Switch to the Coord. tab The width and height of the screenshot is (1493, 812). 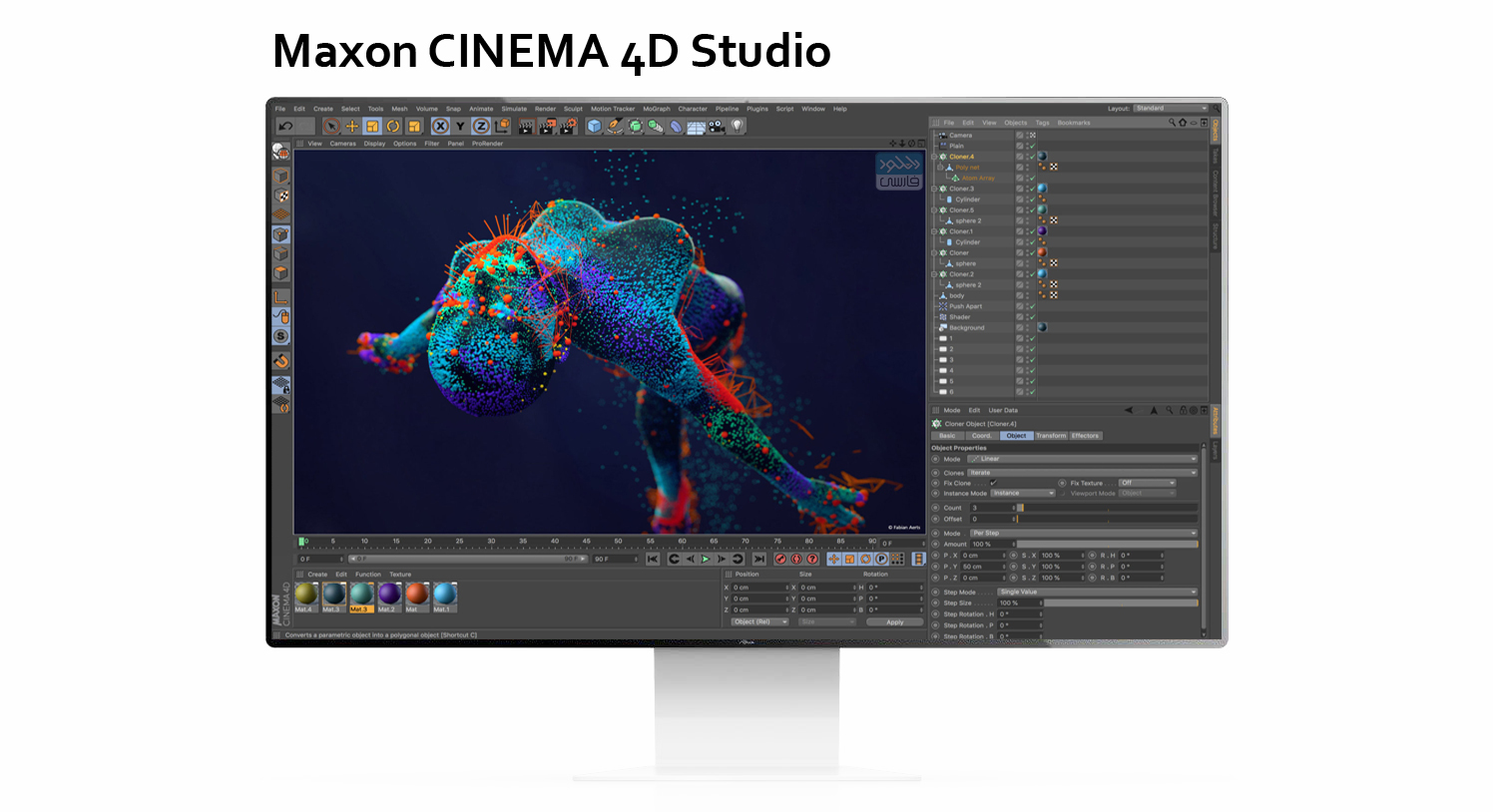[x=982, y=436]
